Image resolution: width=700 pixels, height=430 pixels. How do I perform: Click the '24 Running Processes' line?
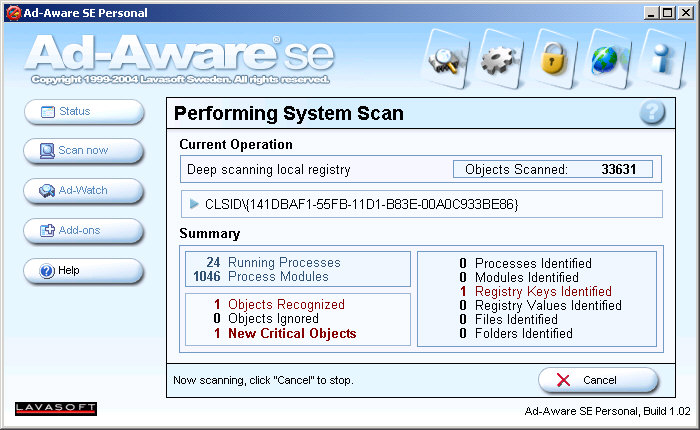point(273,262)
